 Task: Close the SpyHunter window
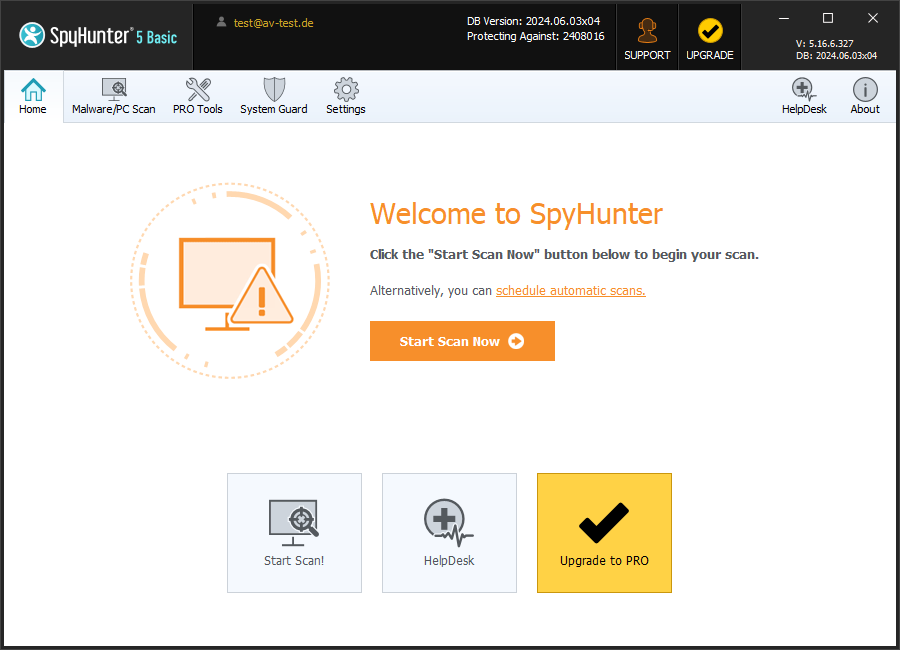872,18
